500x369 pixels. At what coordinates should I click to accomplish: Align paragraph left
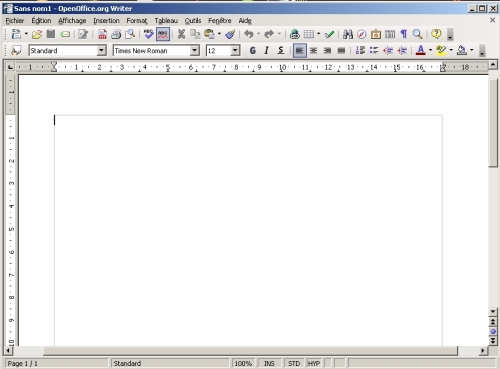pyautogui.click(x=299, y=51)
